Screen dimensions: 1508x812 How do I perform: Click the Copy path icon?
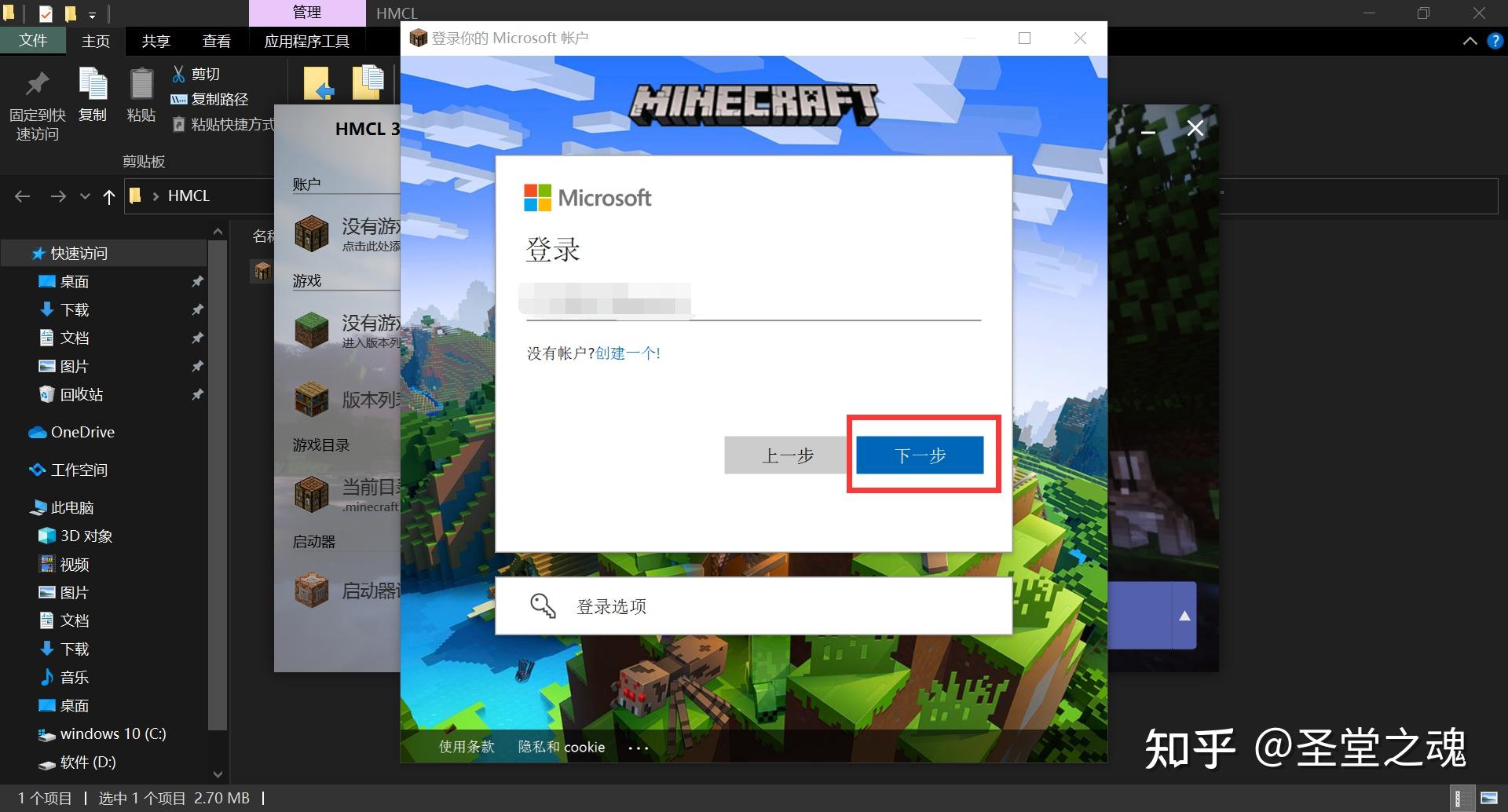coord(179,99)
